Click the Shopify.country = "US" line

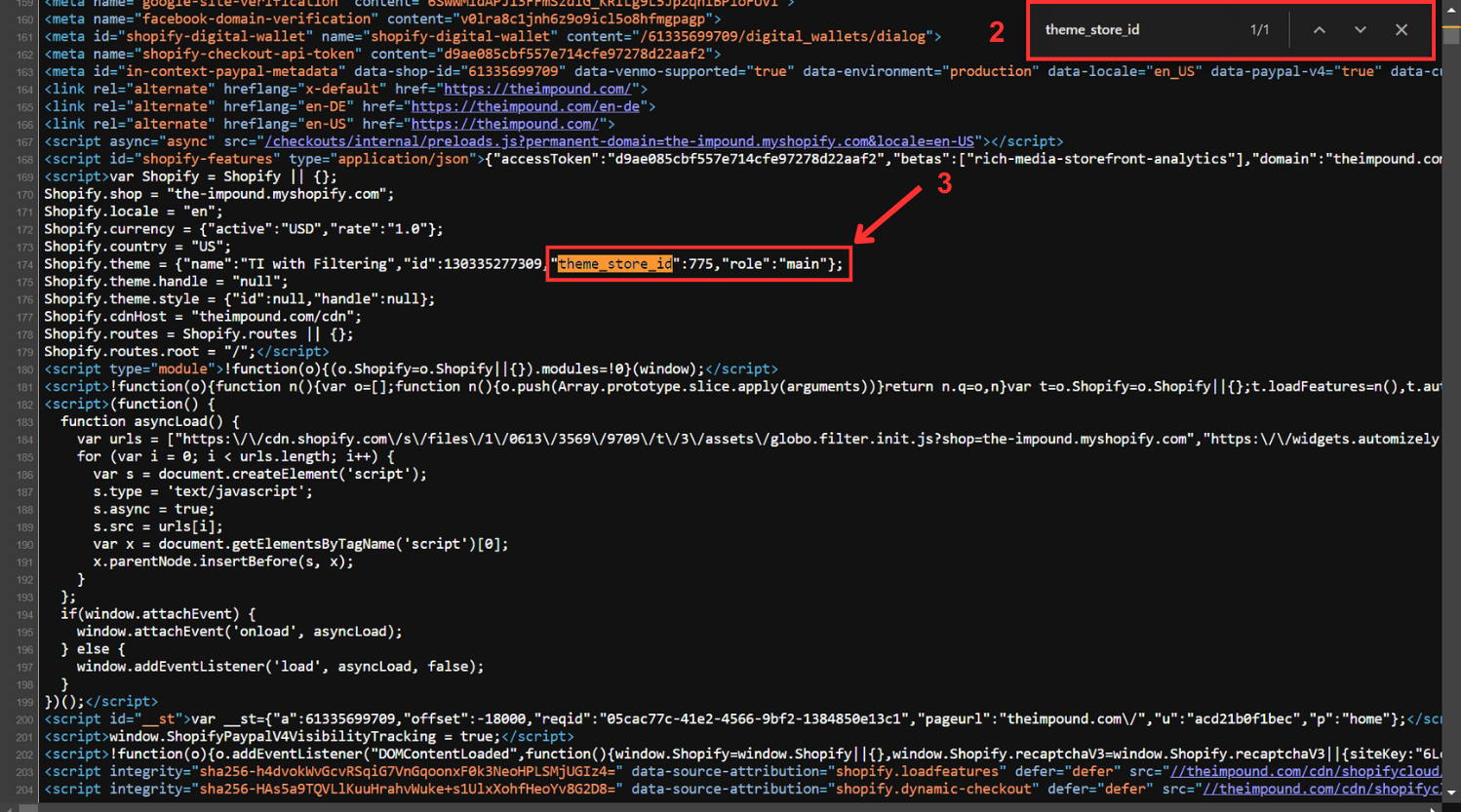(x=138, y=247)
